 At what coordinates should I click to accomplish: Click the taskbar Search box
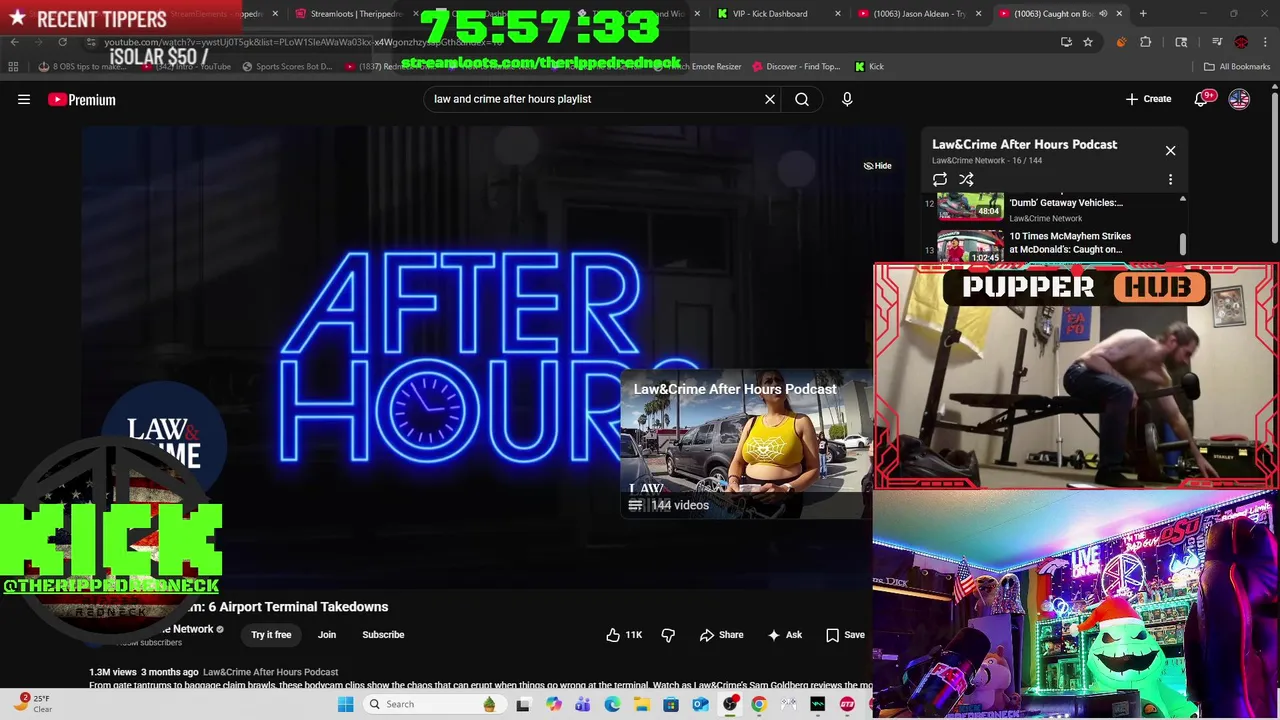point(433,704)
